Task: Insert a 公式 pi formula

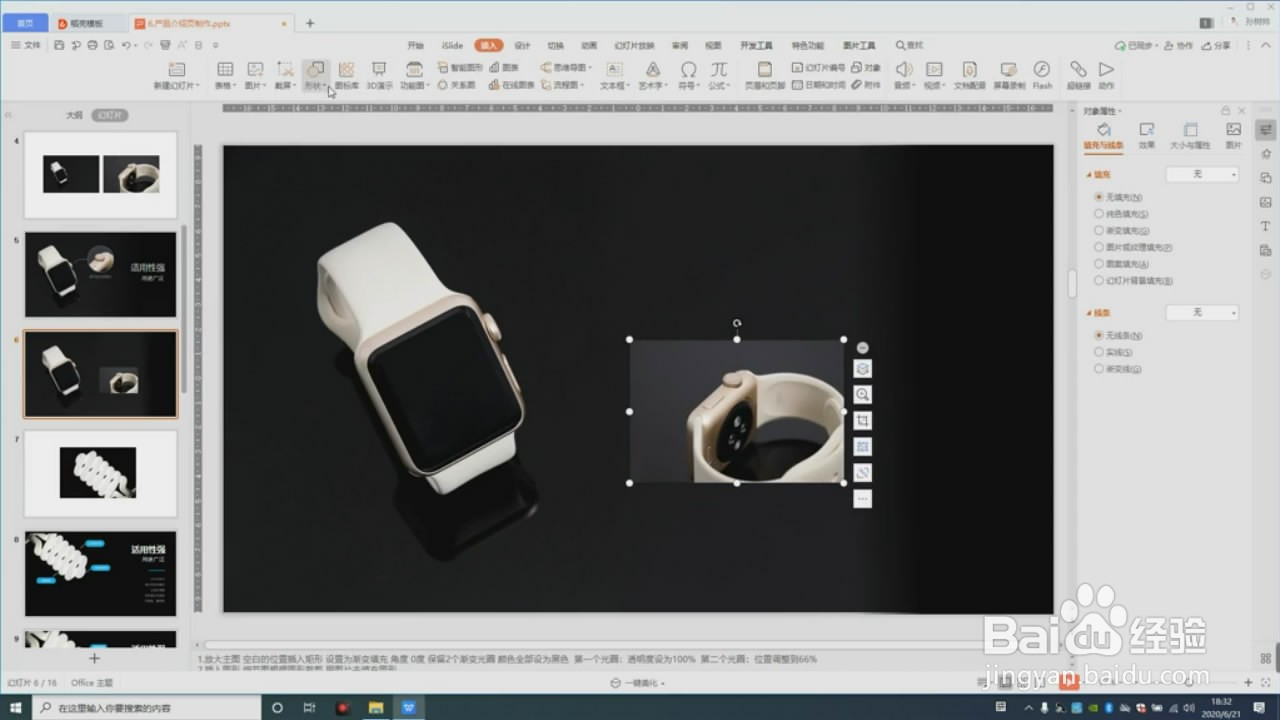Action: pyautogui.click(x=719, y=75)
